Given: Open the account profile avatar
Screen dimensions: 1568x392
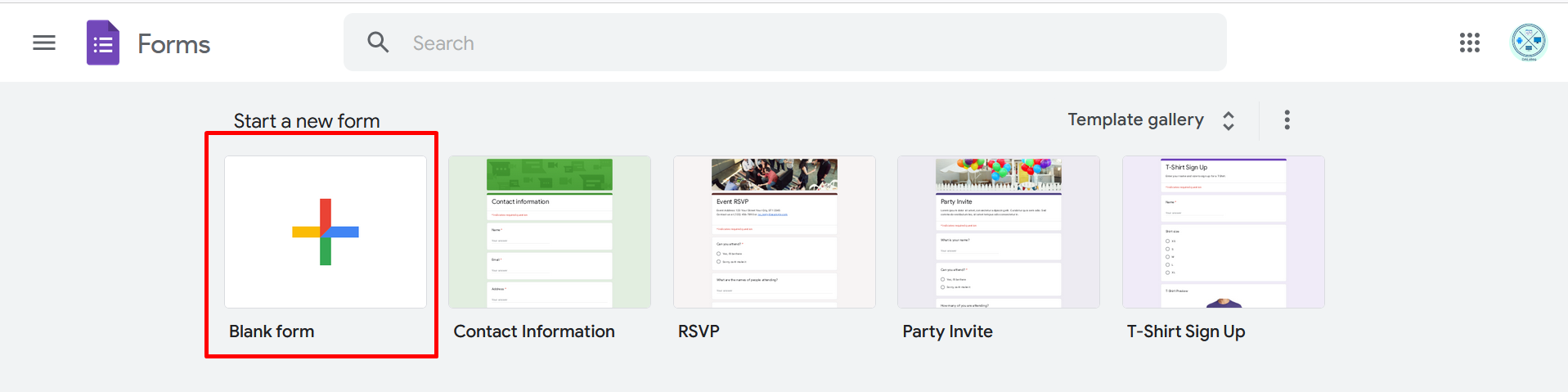Looking at the screenshot, I should click(1528, 43).
